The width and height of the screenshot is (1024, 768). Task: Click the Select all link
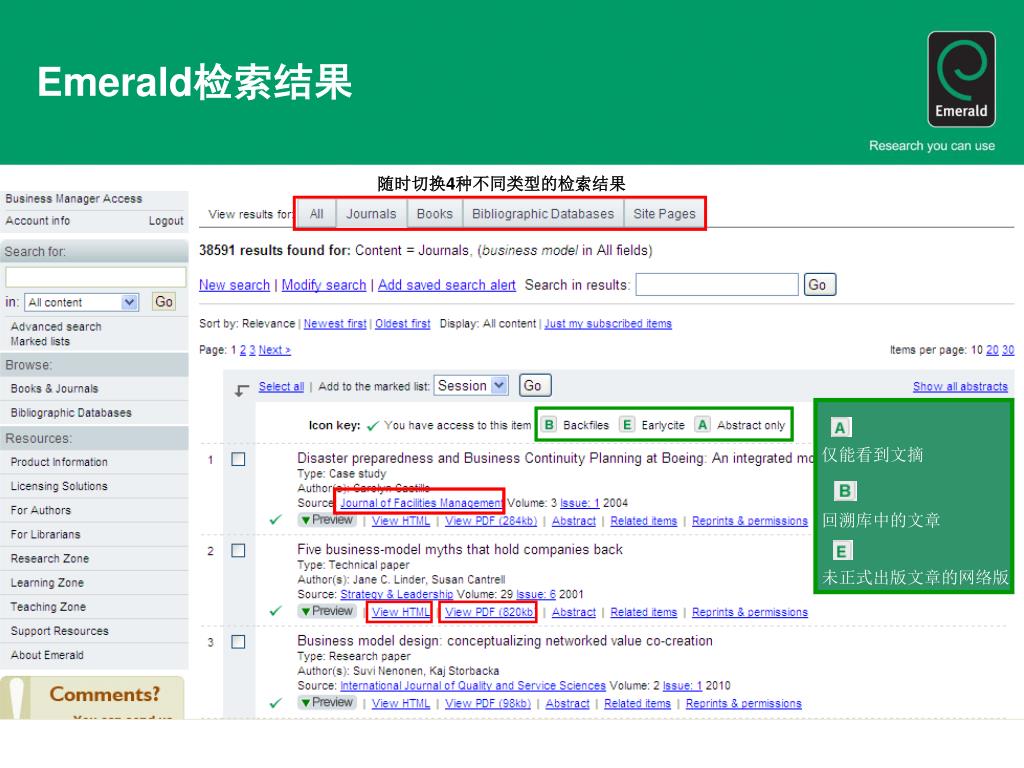coord(281,387)
